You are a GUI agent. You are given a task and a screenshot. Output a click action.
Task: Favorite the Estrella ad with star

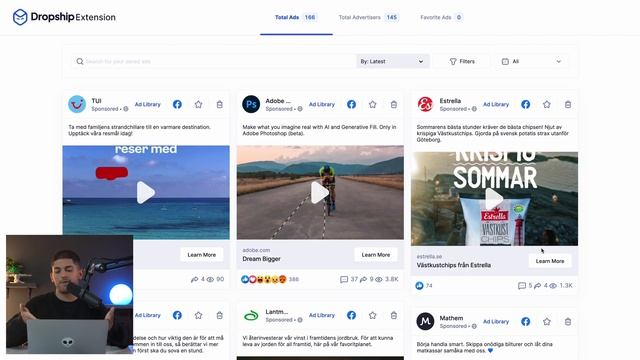(547, 104)
